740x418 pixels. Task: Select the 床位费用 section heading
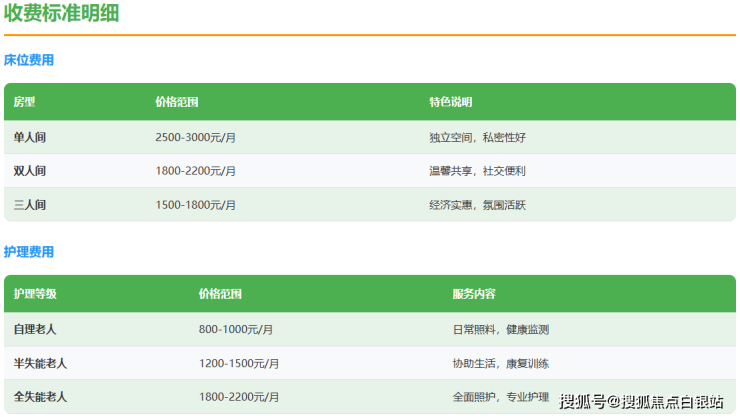(x=29, y=60)
